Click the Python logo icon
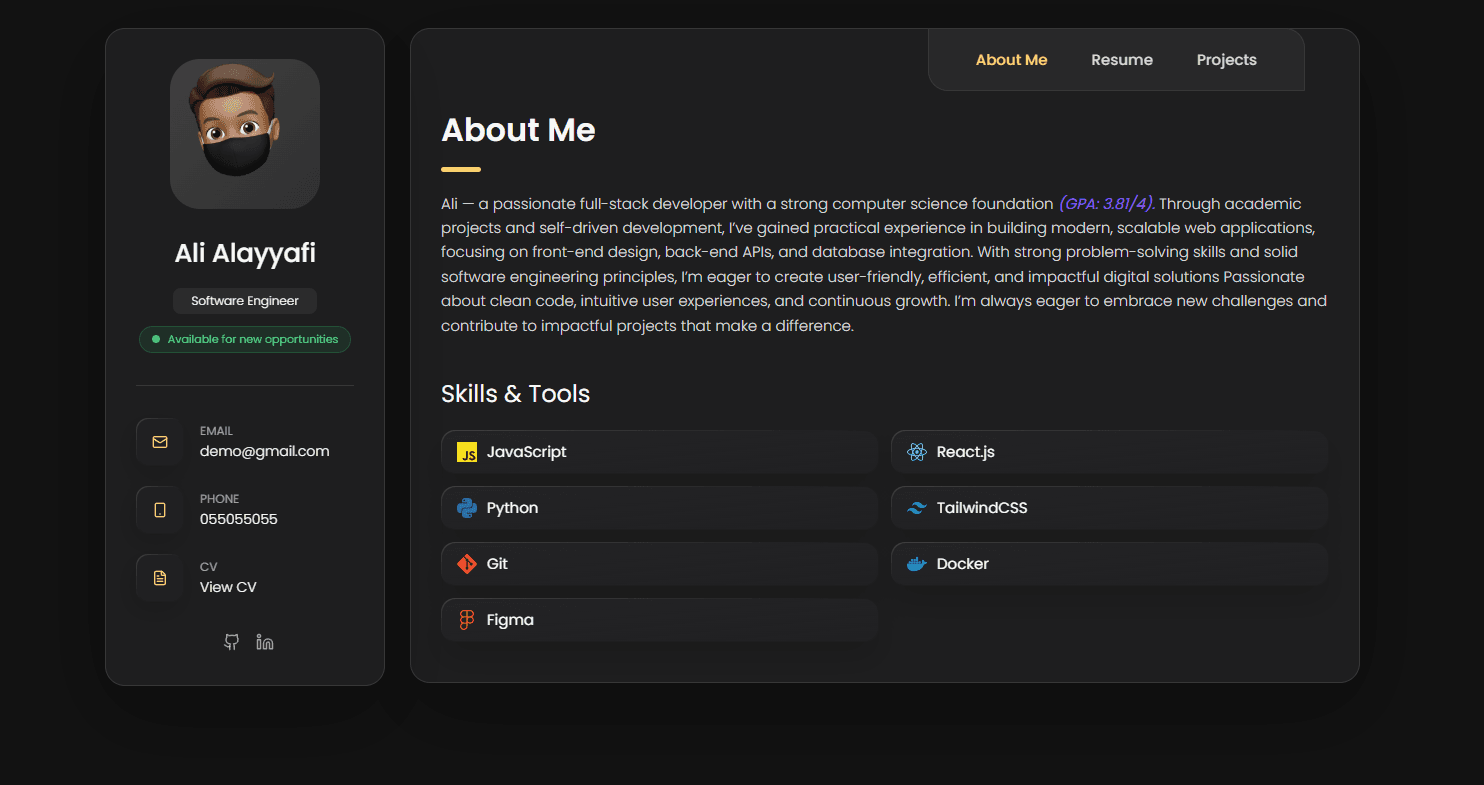 click(467, 508)
